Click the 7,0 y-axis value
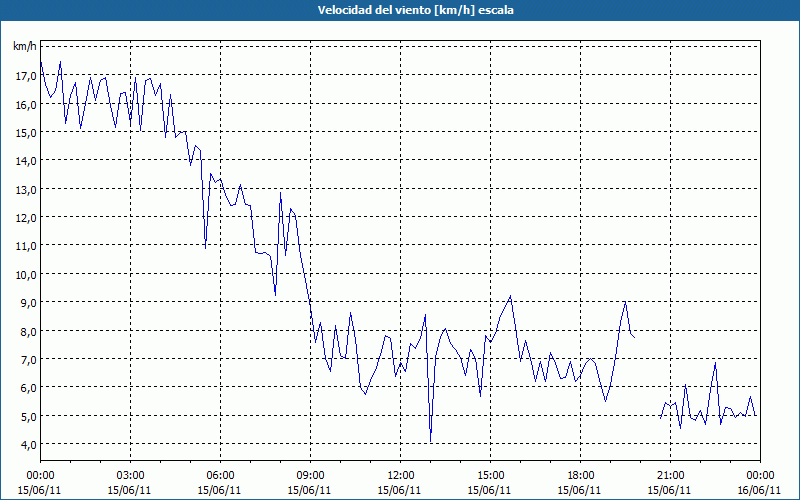The height and width of the screenshot is (500, 800). coord(28,360)
